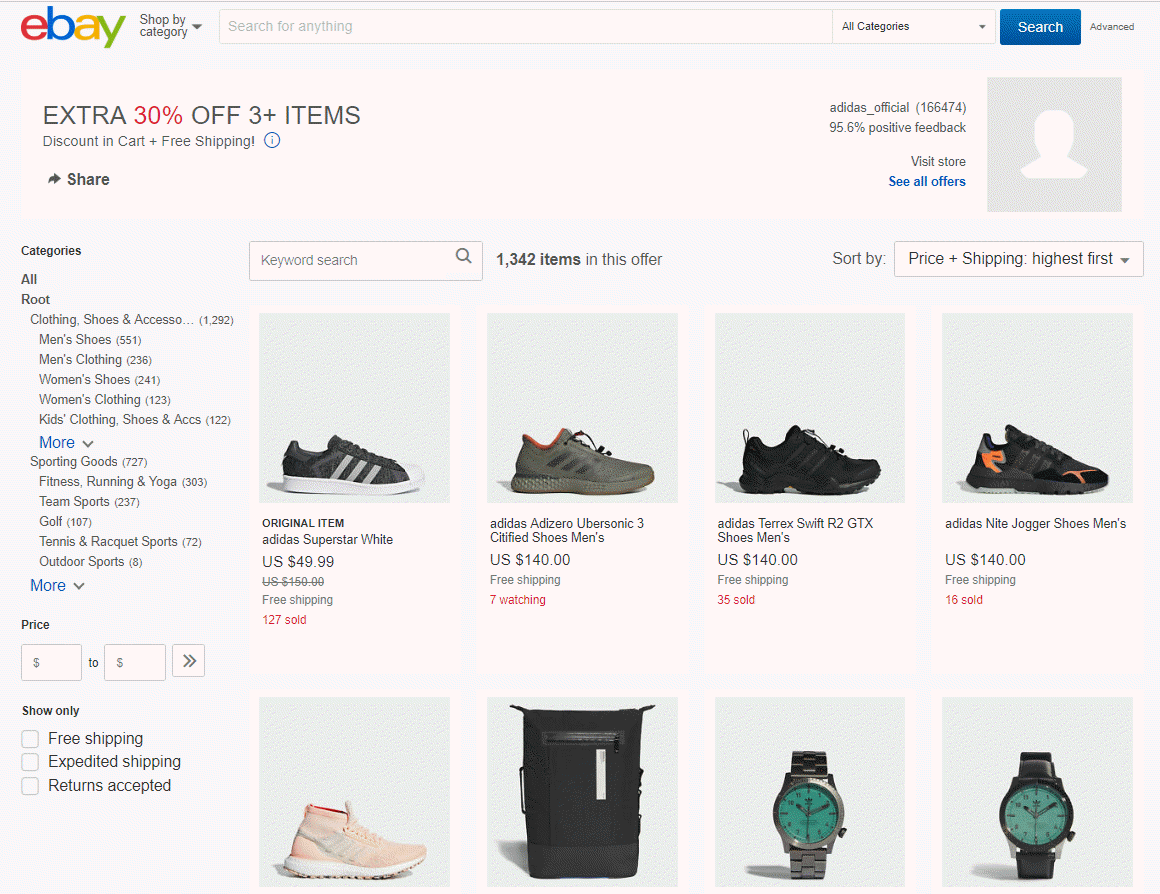Open the Shop by category dropdown
Viewport: 1160px width, 894px height.
170,26
